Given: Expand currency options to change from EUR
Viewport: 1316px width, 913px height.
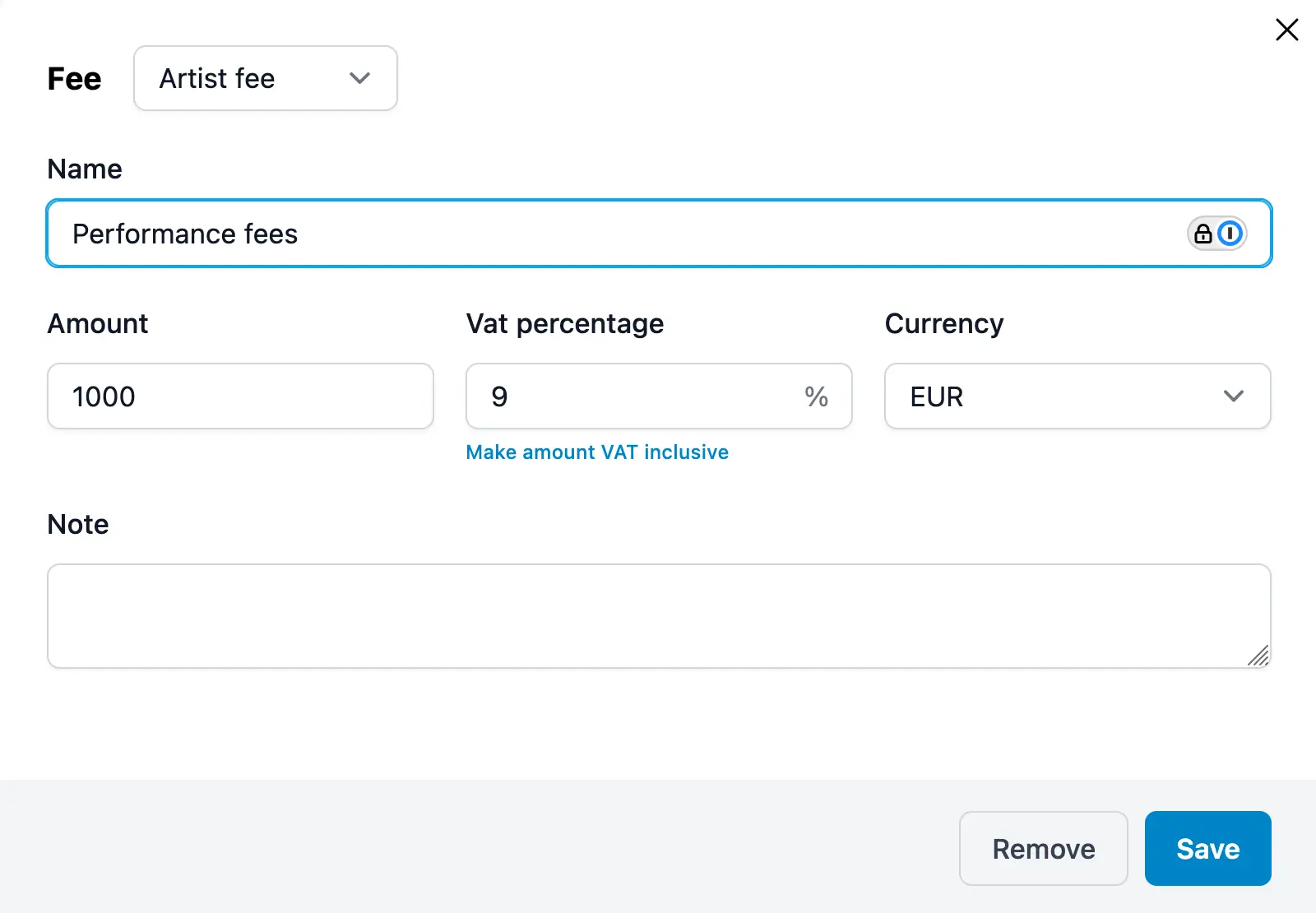Looking at the screenshot, I should coord(1077,396).
